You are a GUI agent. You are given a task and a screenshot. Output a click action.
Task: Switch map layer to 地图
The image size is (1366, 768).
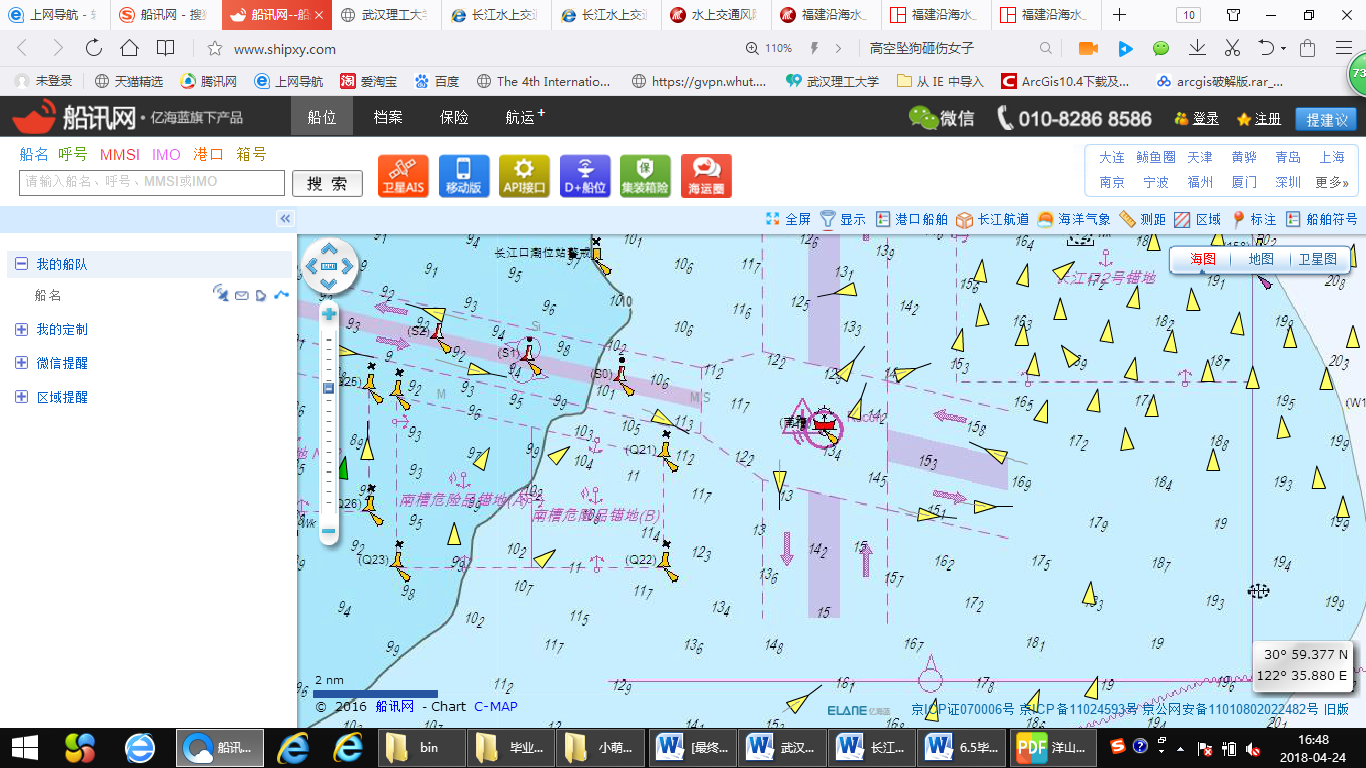1261,259
